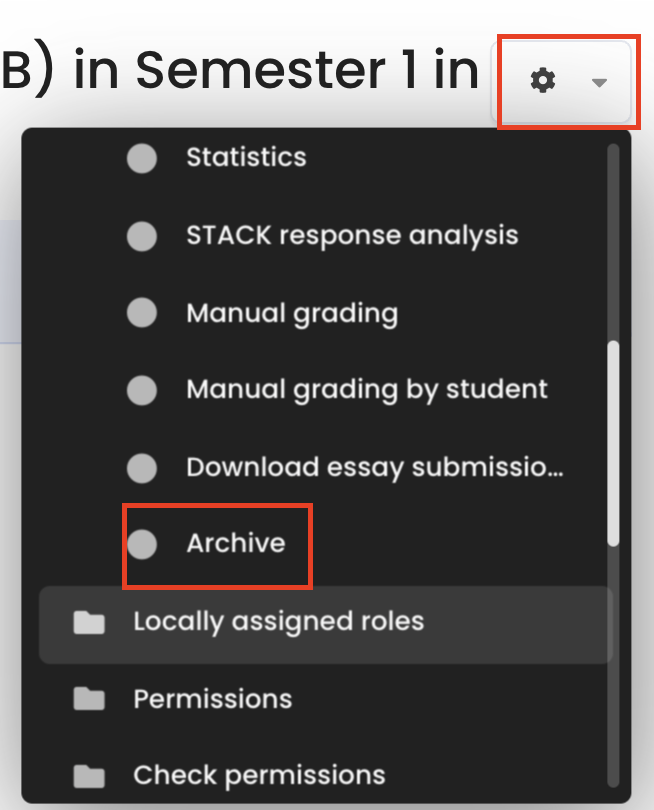The width and height of the screenshot is (654, 810).
Task: Open Locally assigned roles
Action: click(278, 622)
